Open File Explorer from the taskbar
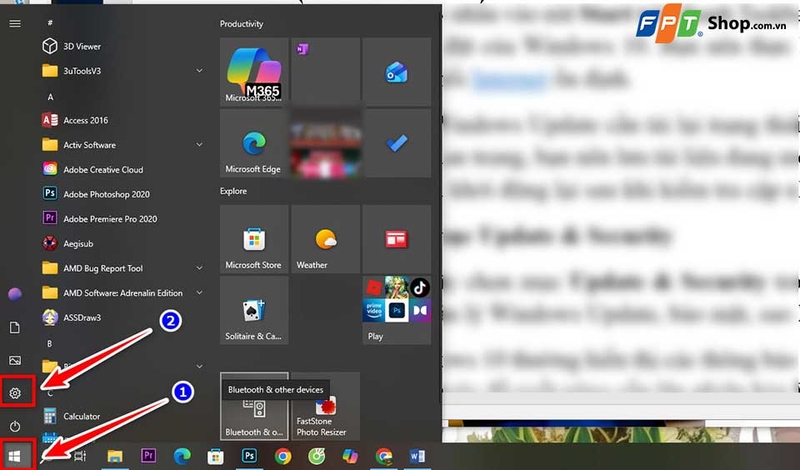The width and height of the screenshot is (800, 470). pyautogui.click(x=115, y=456)
